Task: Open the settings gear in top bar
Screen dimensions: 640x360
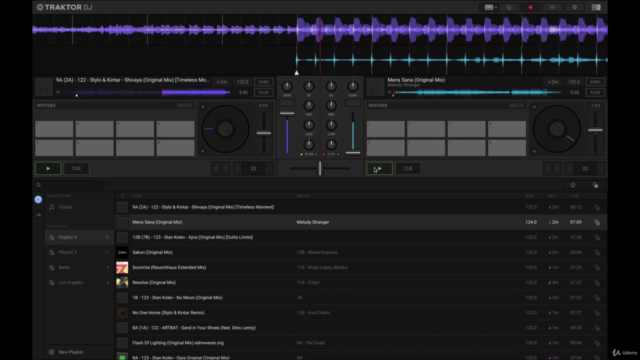Action: pos(574,7)
